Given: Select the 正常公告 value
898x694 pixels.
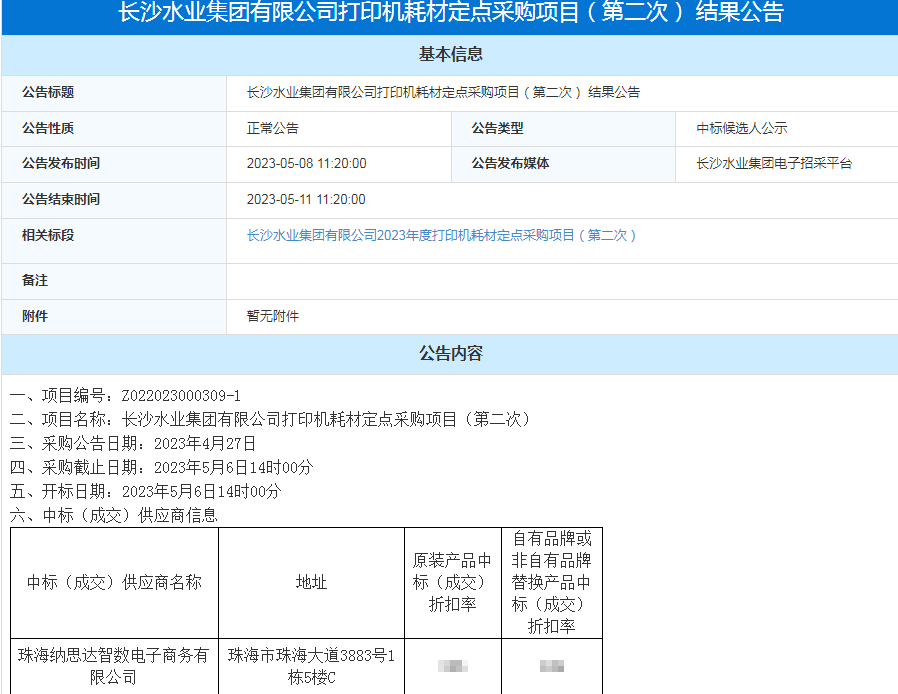Looking at the screenshot, I should [273, 128].
